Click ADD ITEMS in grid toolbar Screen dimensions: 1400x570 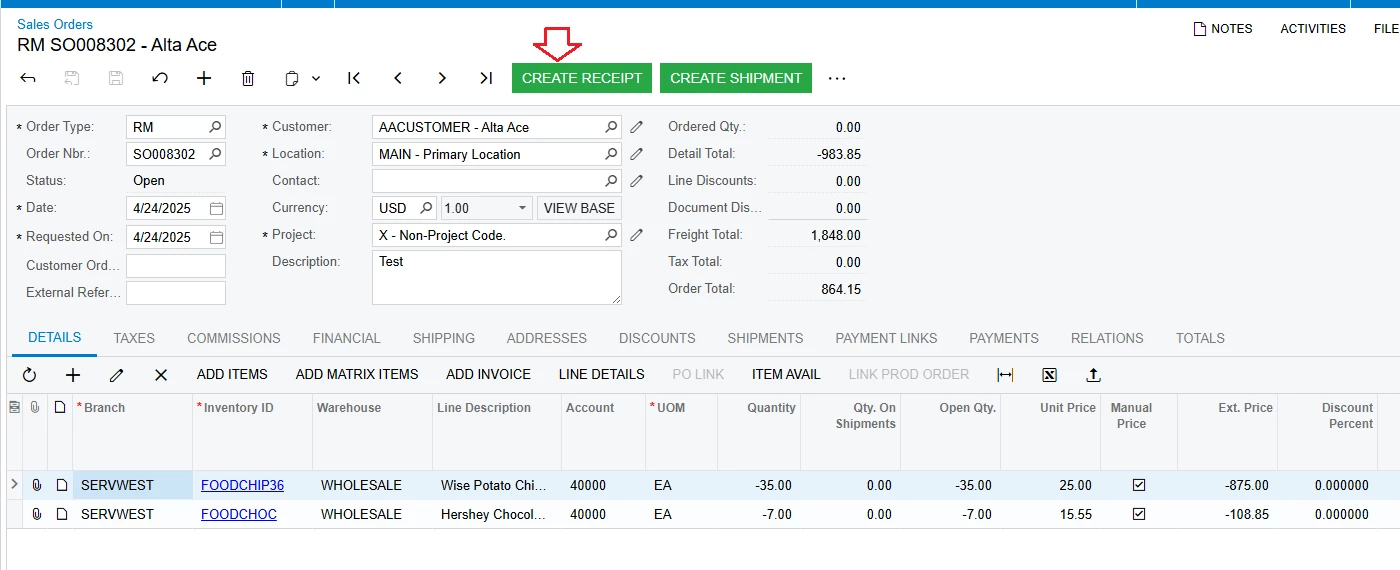(x=232, y=374)
